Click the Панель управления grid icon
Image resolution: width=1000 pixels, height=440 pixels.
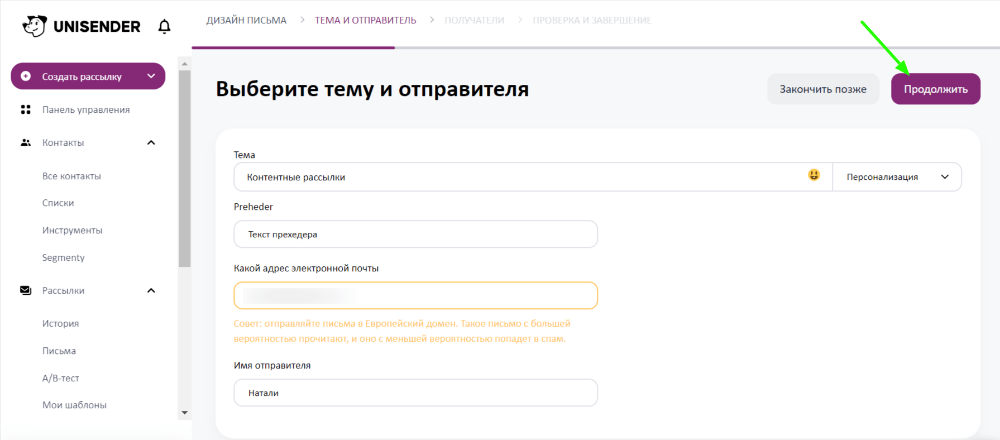(26, 110)
